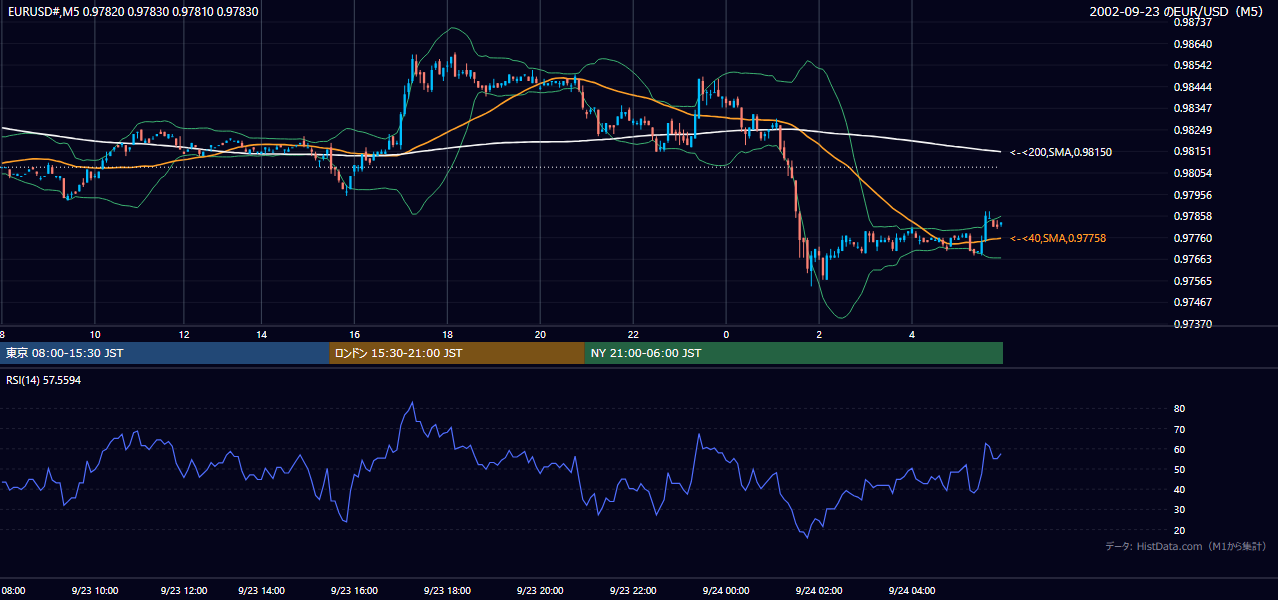The width and height of the screenshot is (1278, 600).
Task: Click hour label 18 under the candlestick chart
Action: click(x=448, y=334)
